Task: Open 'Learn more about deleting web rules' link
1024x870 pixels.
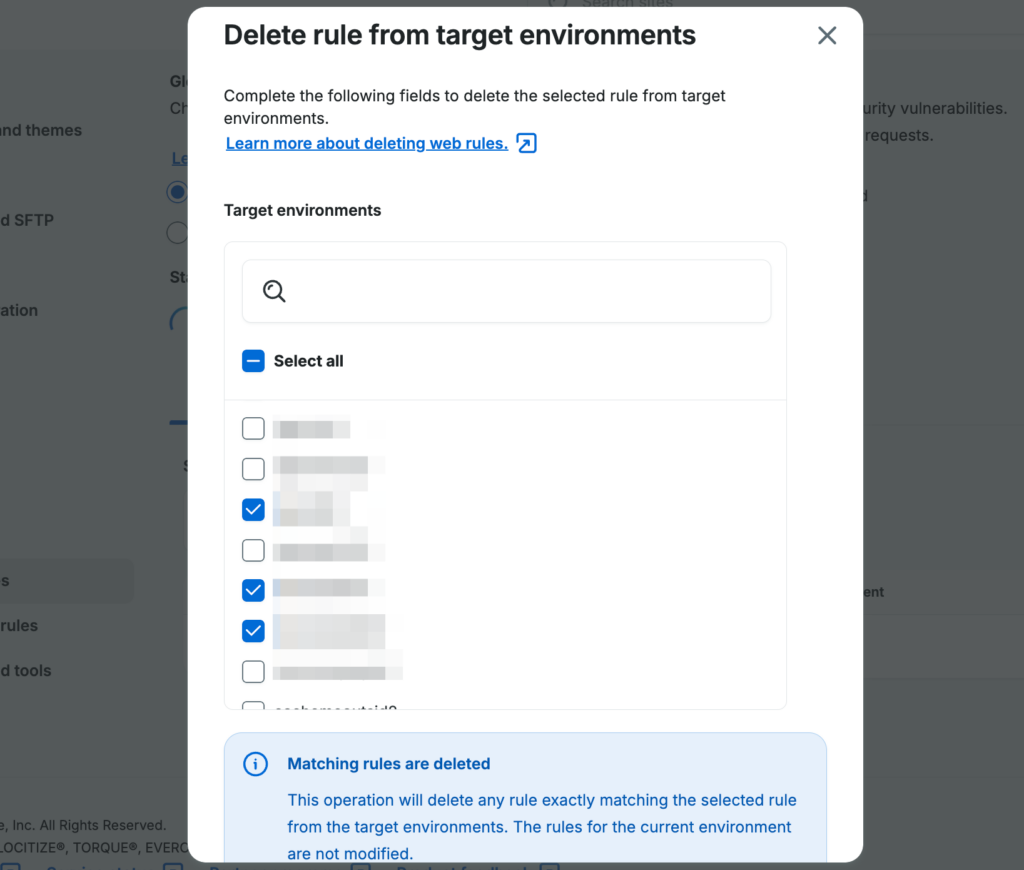Action: pyautogui.click(x=366, y=143)
